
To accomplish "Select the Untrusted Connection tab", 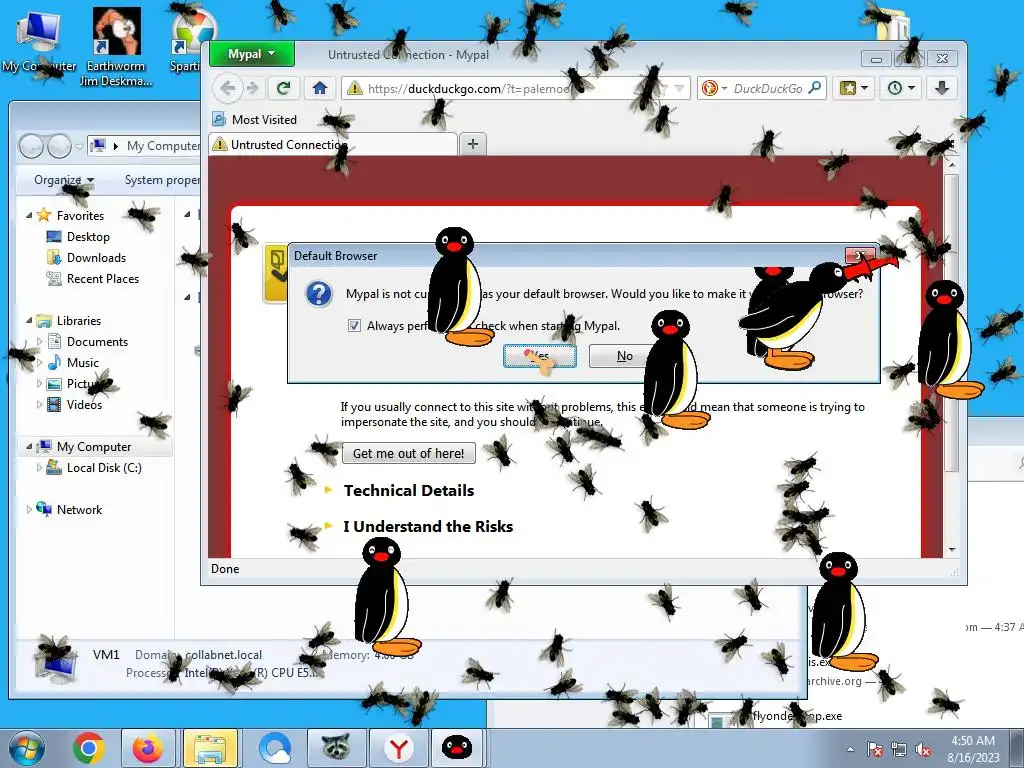I will (333, 144).
